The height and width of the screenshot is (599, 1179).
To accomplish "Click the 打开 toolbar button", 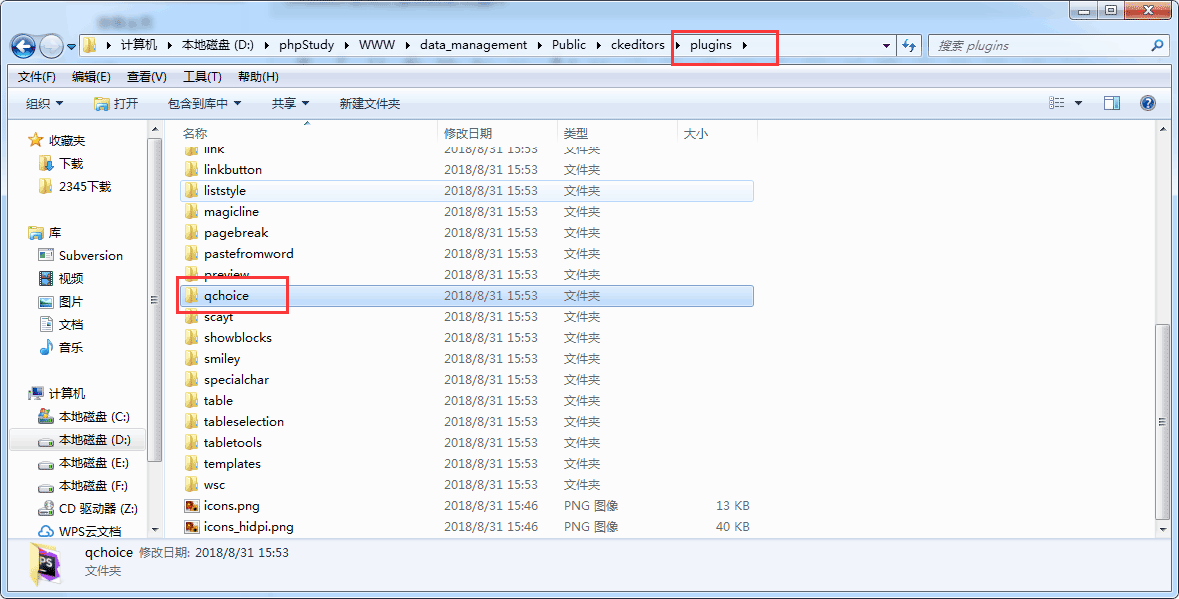I will (x=116, y=103).
